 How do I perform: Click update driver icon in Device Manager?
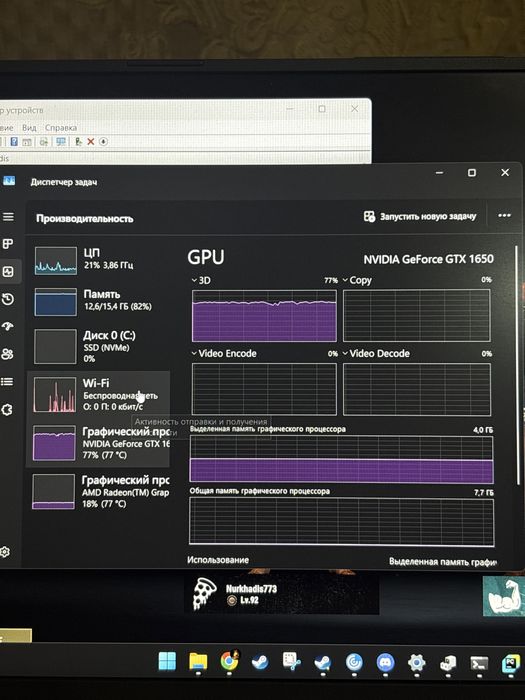[78, 142]
